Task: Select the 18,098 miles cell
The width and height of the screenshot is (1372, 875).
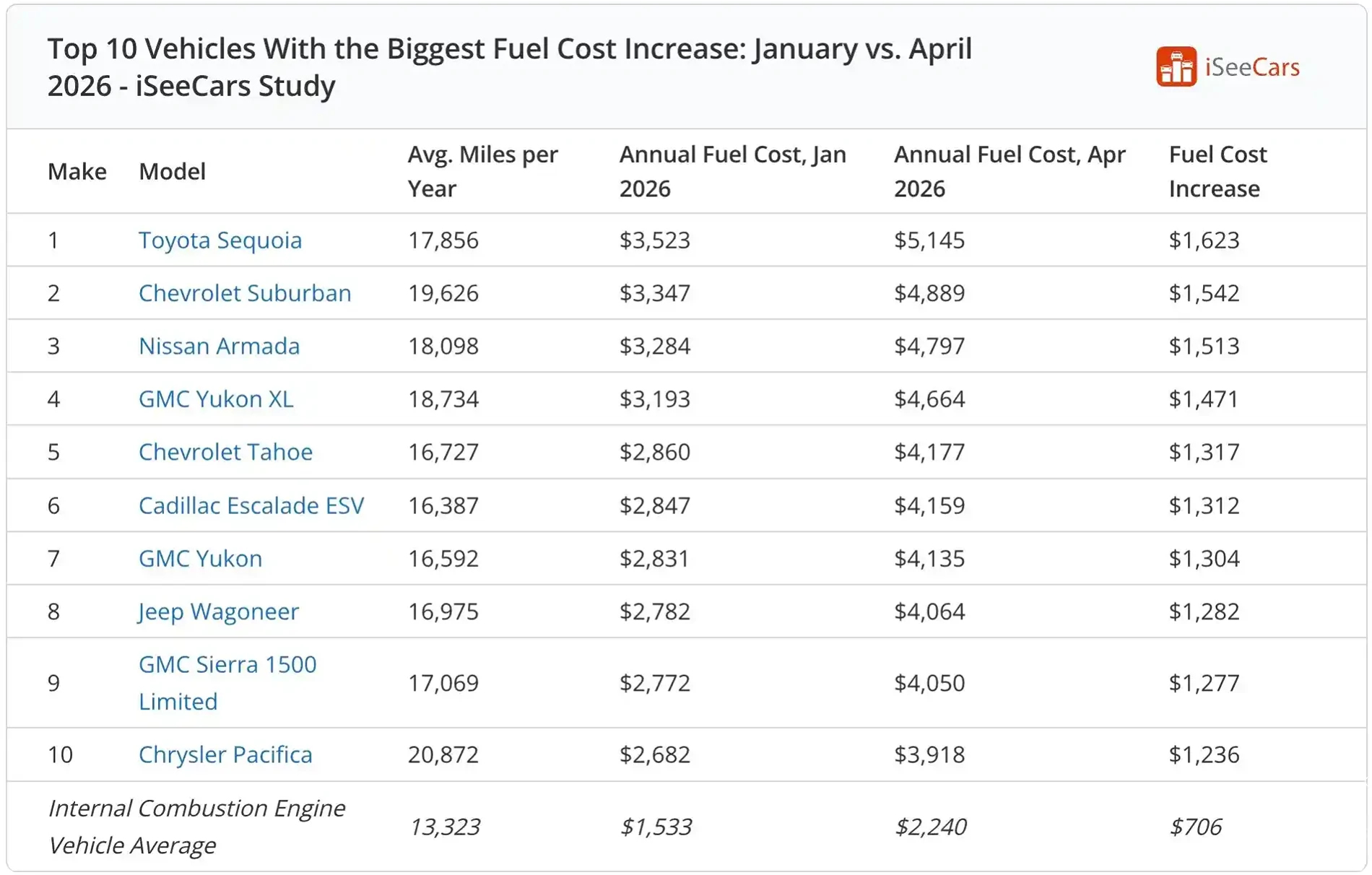Action: 443,346
